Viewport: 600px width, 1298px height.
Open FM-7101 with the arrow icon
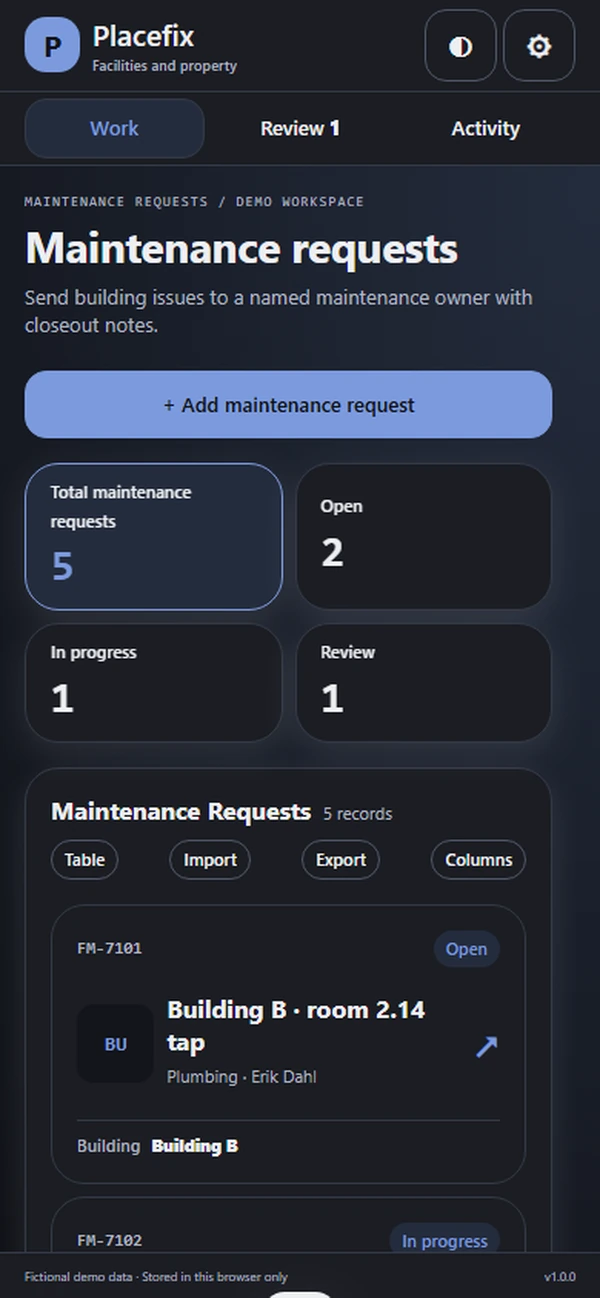486,1046
